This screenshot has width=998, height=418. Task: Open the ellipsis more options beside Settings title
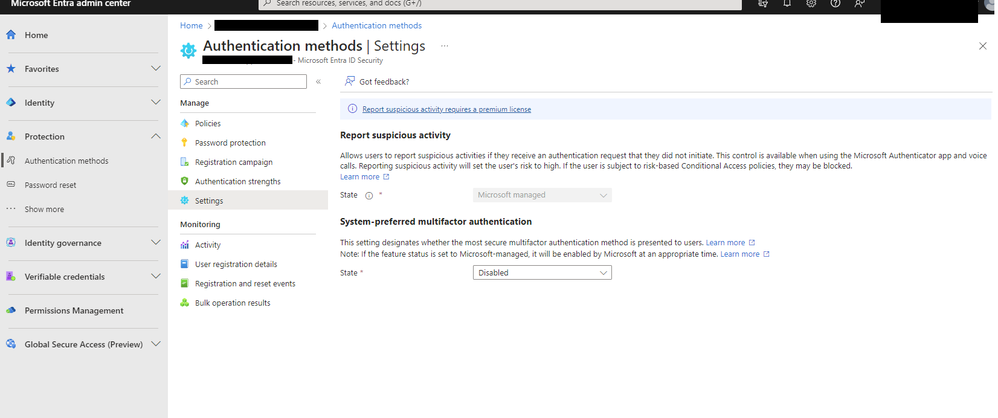444,46
